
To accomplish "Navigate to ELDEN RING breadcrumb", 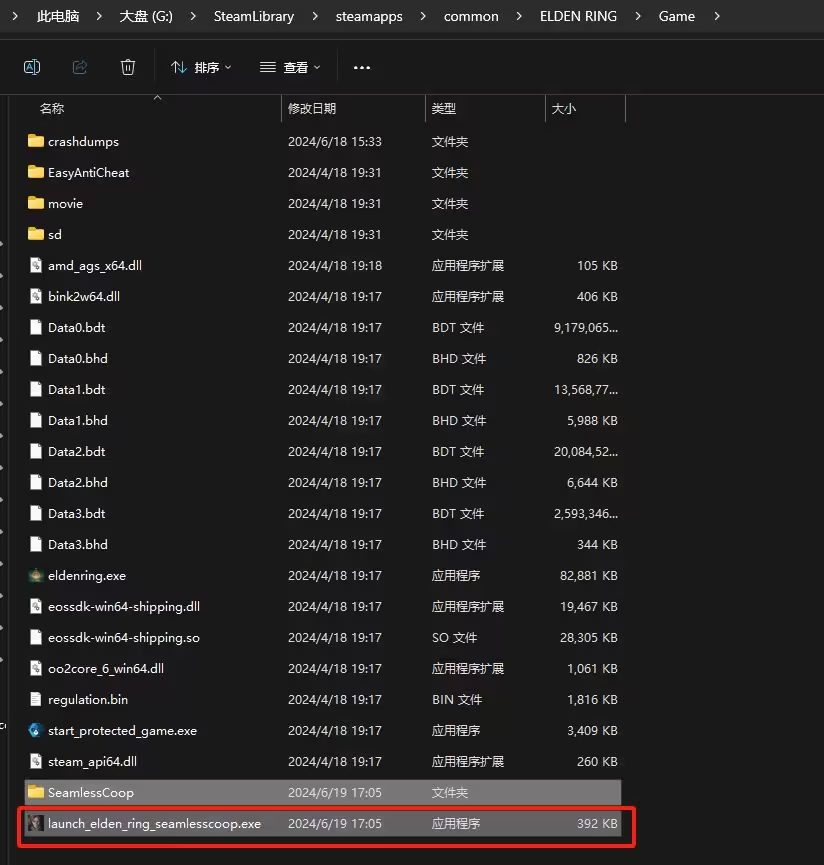I will click(x=578, y=17).
